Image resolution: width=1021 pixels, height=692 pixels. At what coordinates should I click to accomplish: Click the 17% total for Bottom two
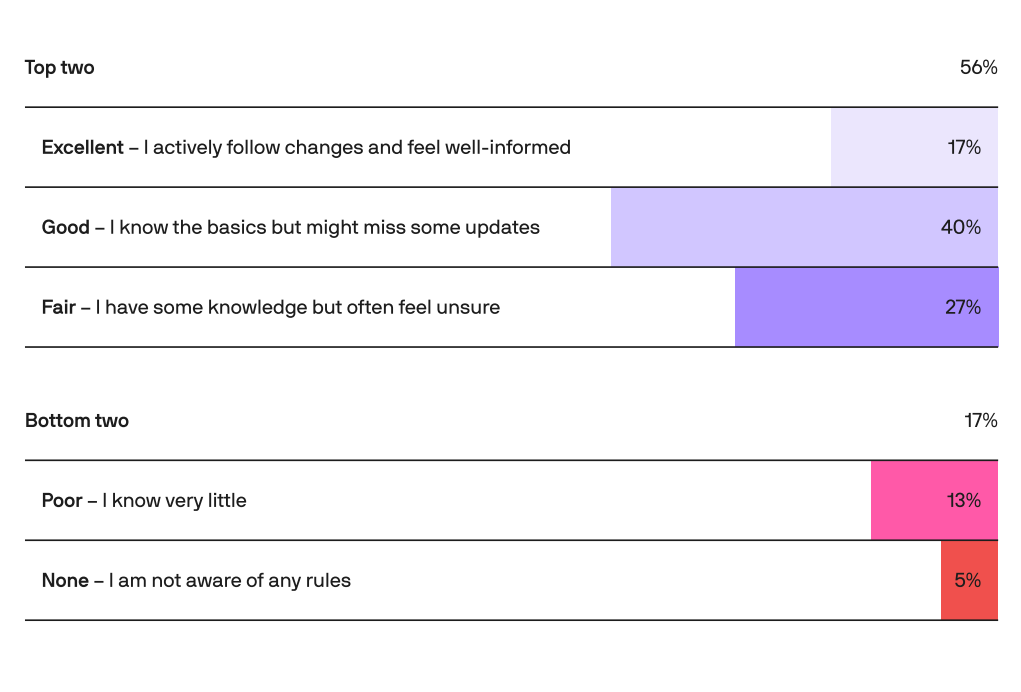(980, 421)
